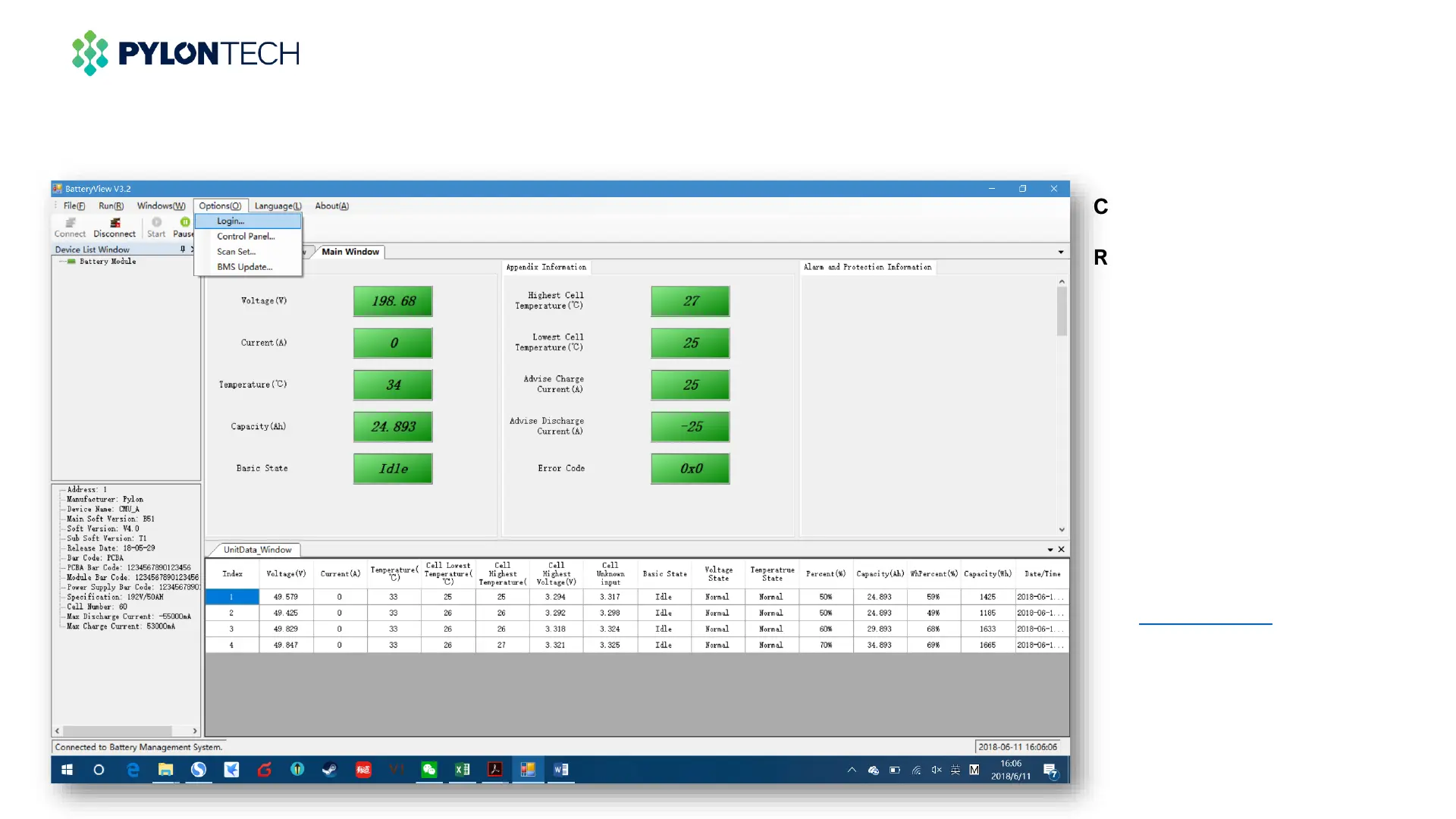Open WeChat from the taskbar

coord(429,770)
